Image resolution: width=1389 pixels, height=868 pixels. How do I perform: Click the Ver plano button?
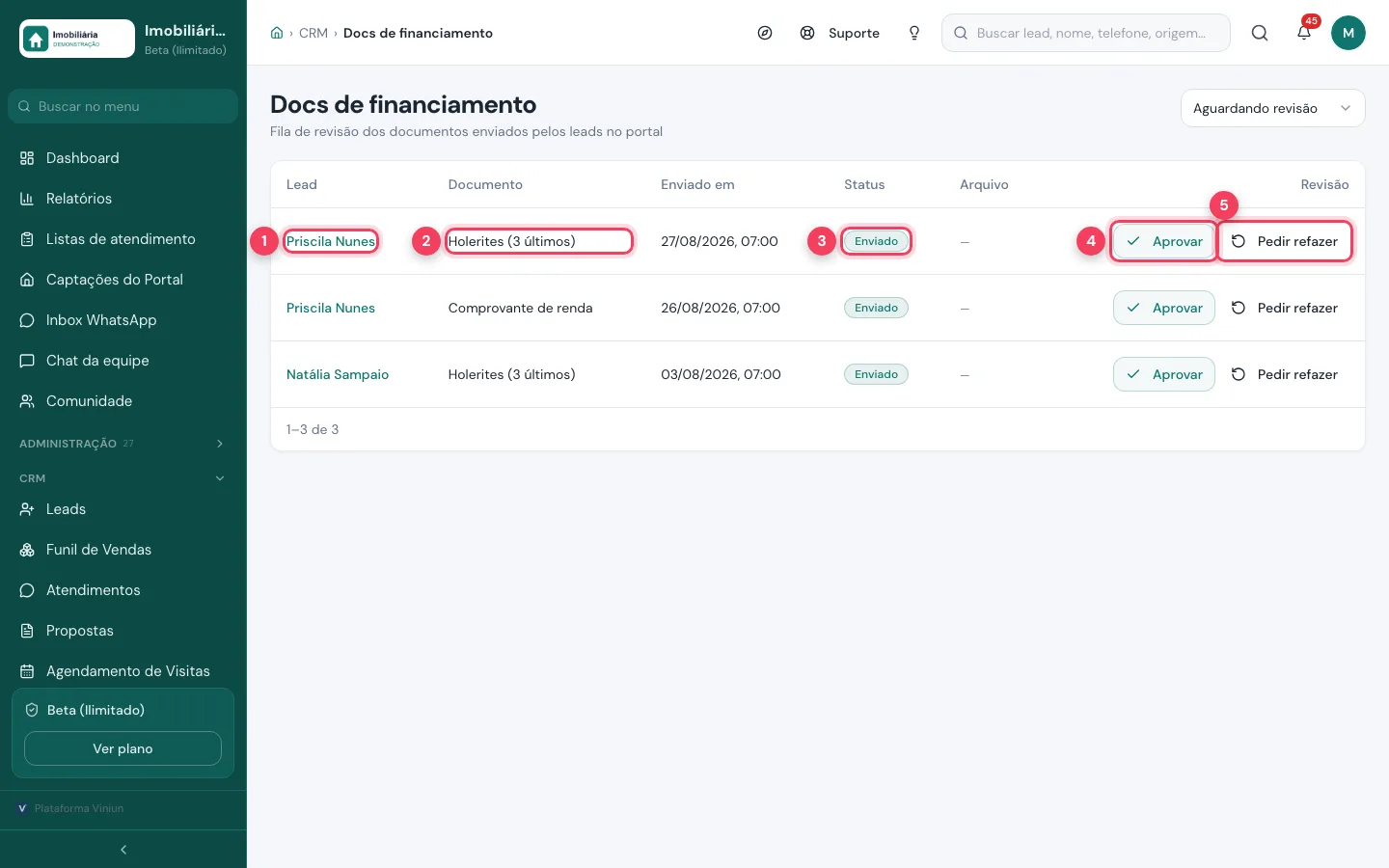tap(123, 748)
